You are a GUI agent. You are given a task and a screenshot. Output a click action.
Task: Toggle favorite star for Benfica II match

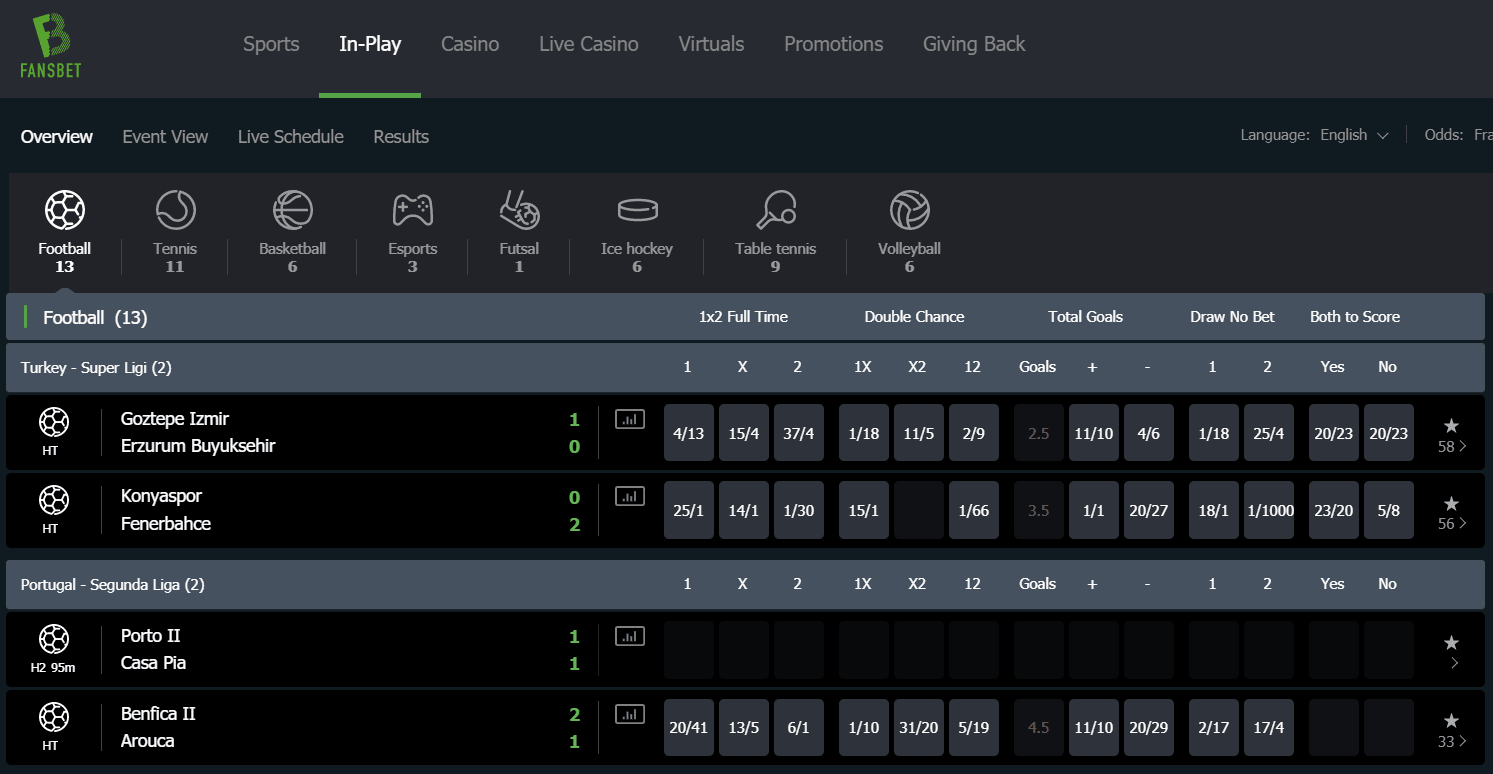(x=1451, y=720)
